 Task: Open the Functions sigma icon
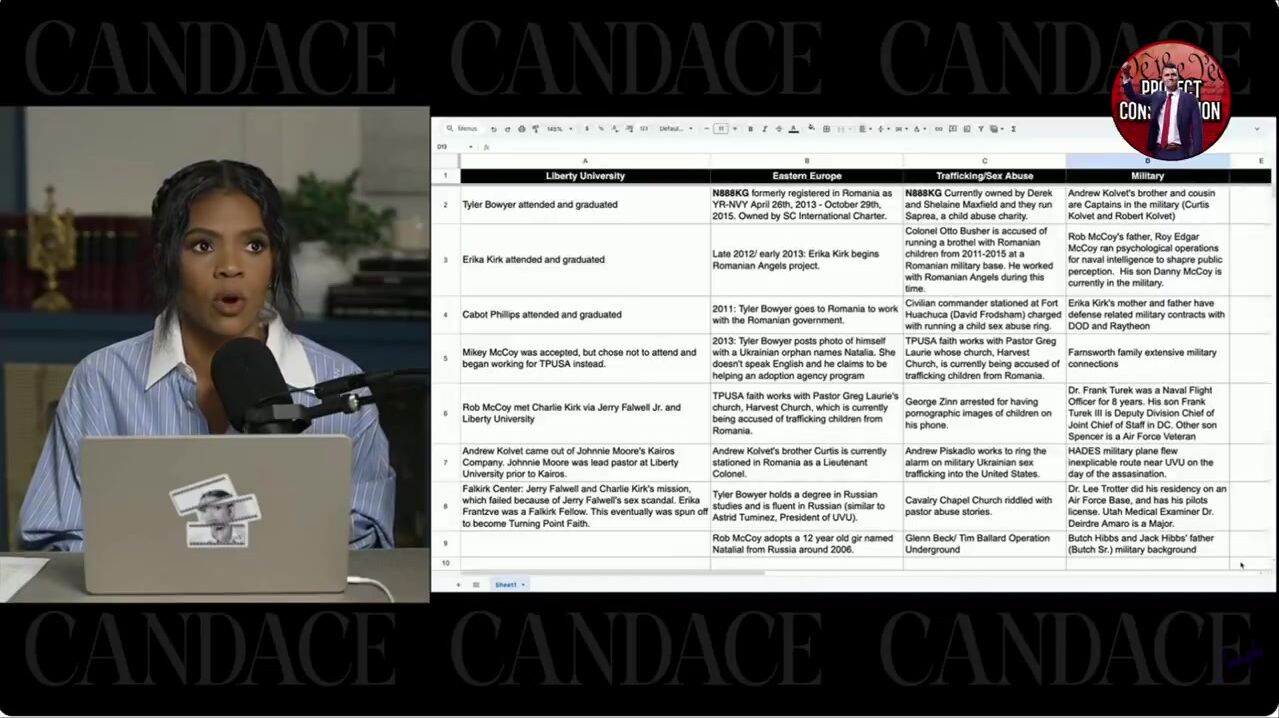click(1013, 129)
